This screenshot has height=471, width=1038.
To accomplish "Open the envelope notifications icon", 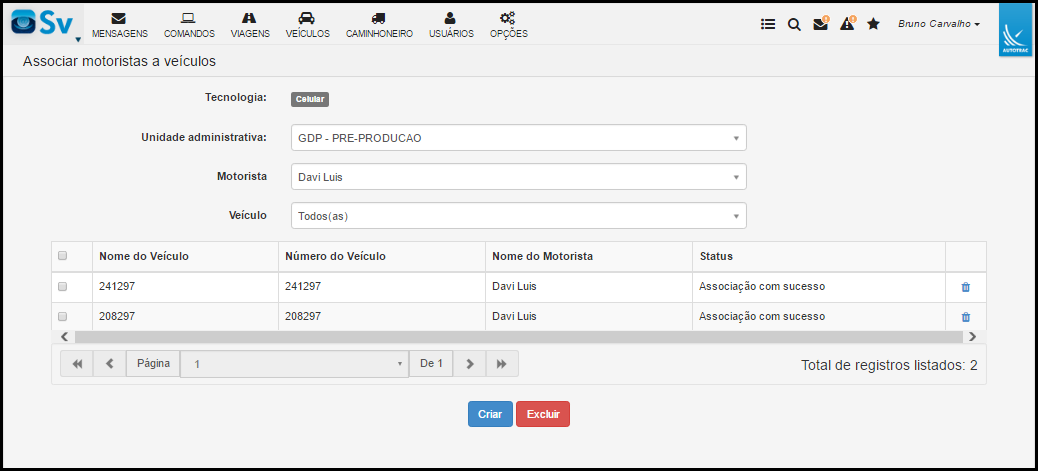I will tap(821, 24).
